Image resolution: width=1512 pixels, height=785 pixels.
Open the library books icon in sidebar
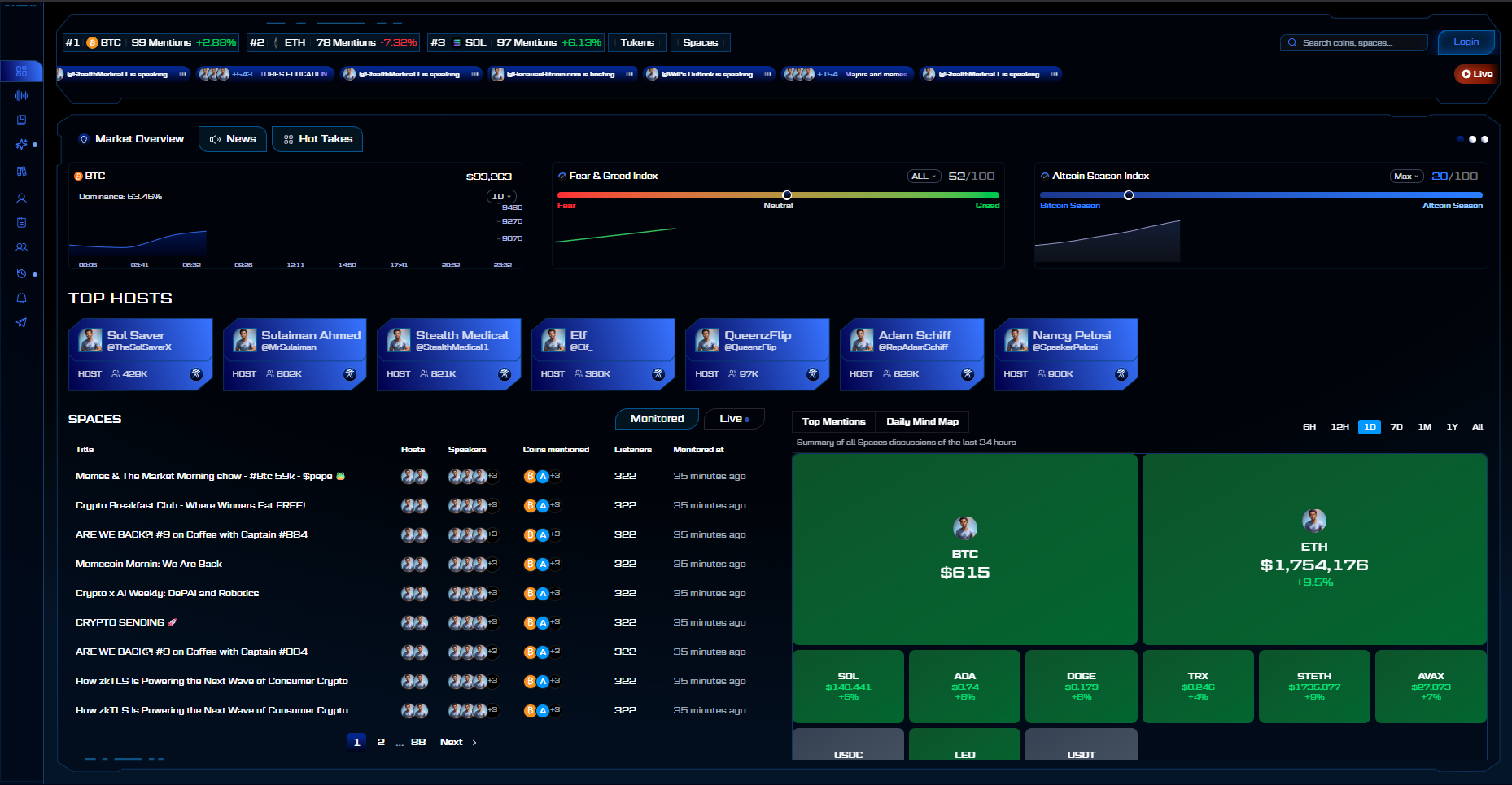(x=21, y=171)
